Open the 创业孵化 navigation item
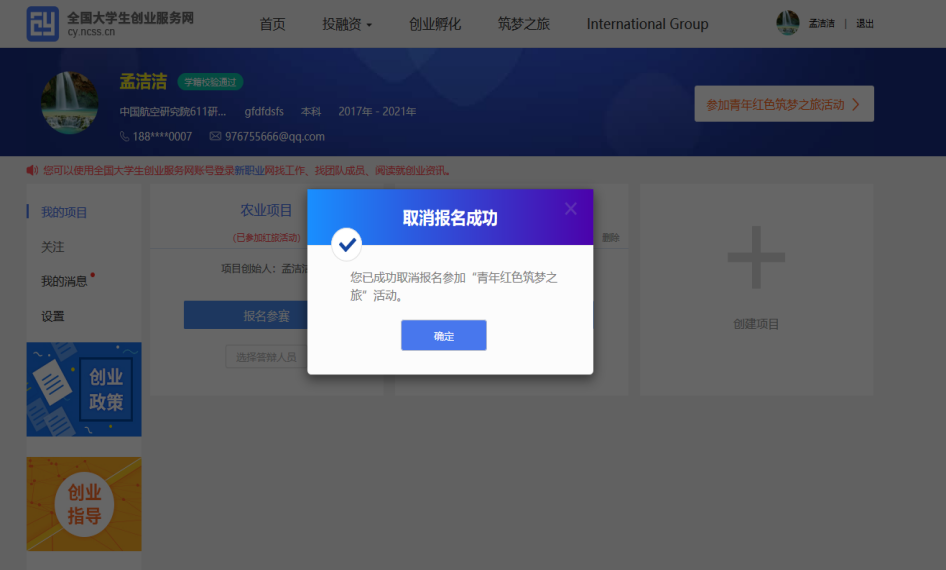Image resolution: width=946 pixels, height=570 pixels. 435,24
